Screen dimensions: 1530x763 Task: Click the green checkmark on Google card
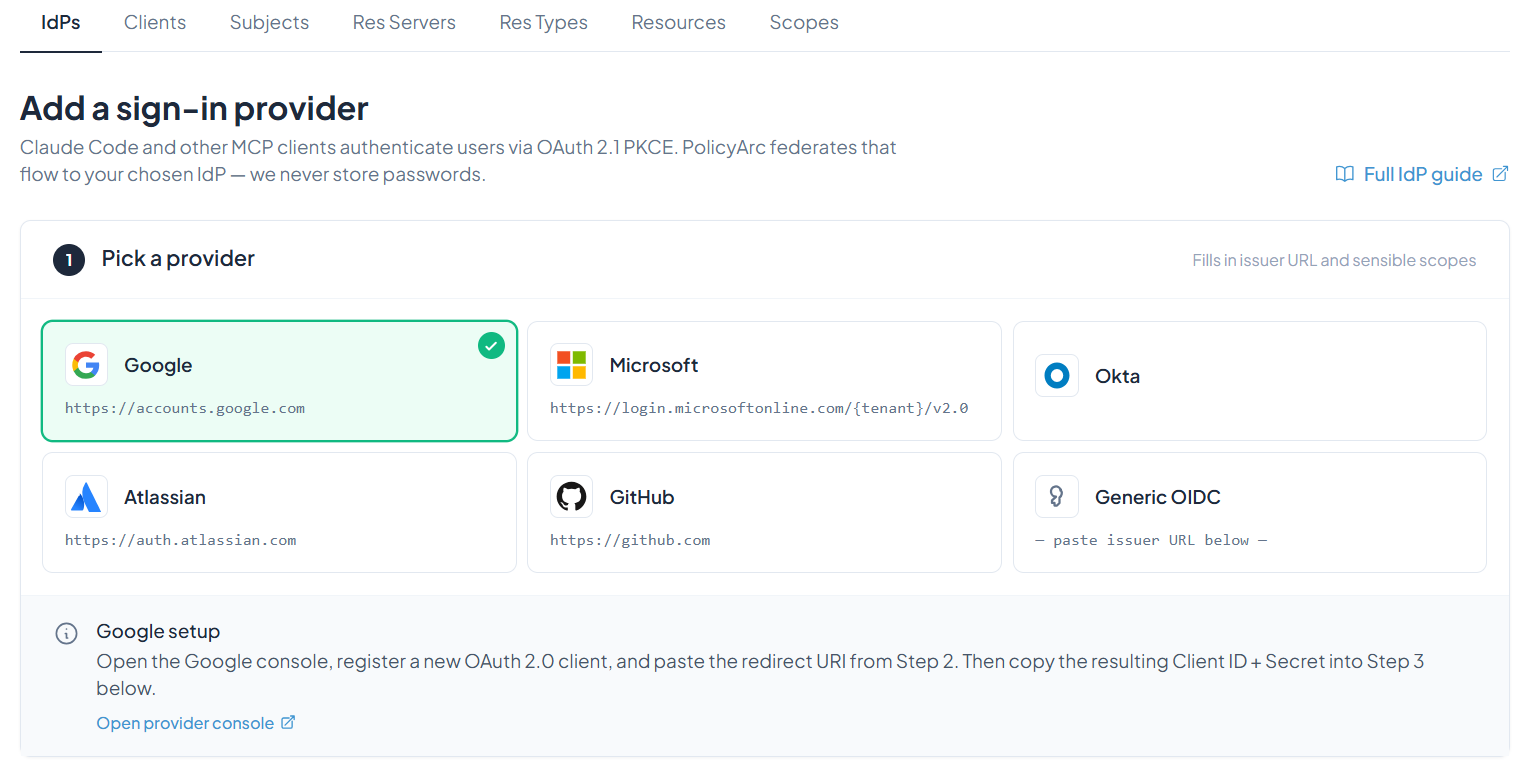[491, 346]
